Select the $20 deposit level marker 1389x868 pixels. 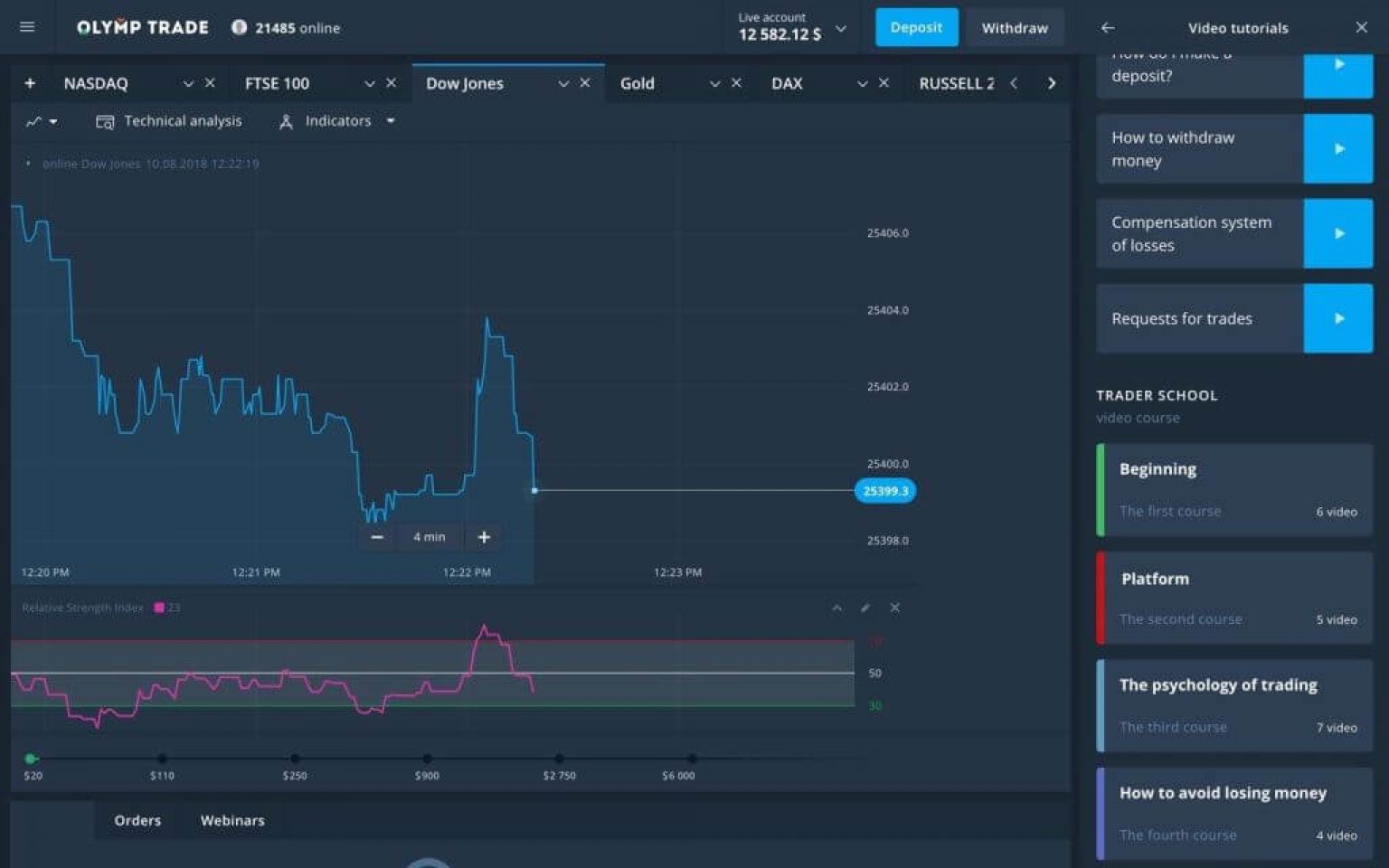click(31, 759)
